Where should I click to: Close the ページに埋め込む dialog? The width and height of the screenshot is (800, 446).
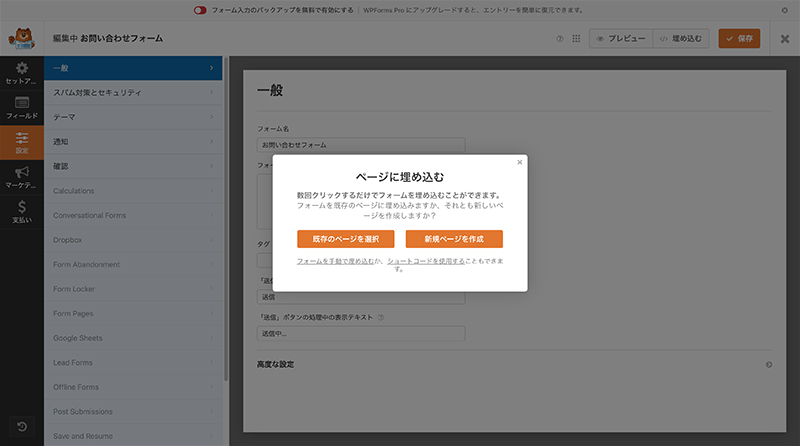[519, 162]
